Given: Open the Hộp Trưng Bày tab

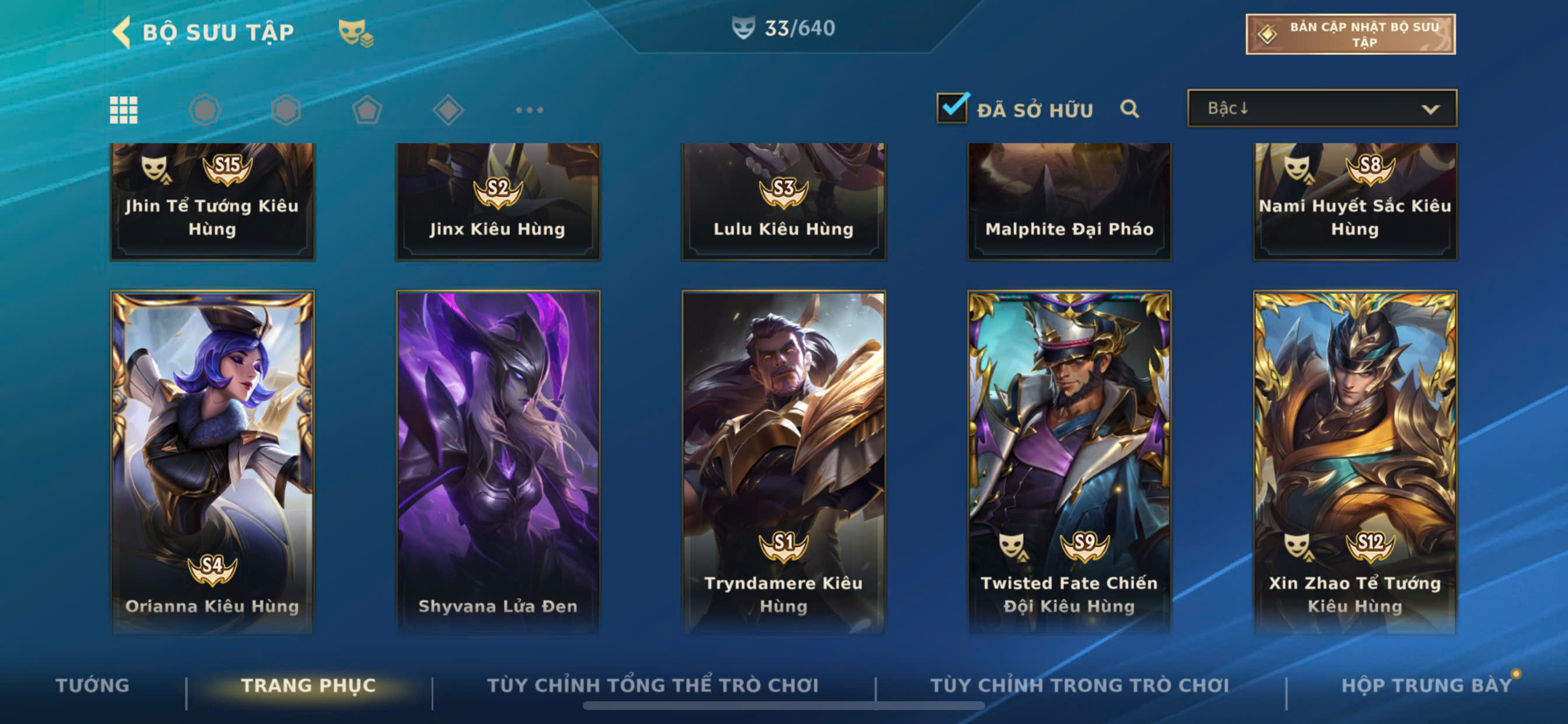Looking at the screenshot, I should [x=1427, y=685].
